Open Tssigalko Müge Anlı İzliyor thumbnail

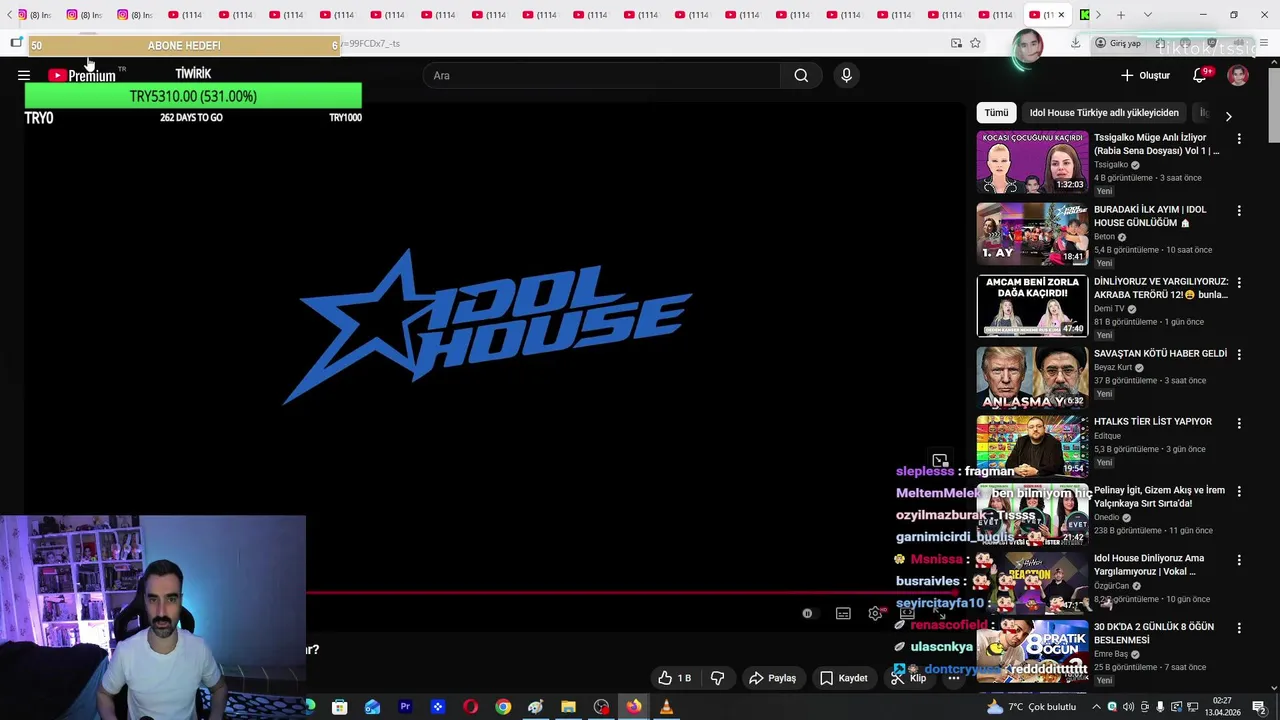click(1032, 162)
